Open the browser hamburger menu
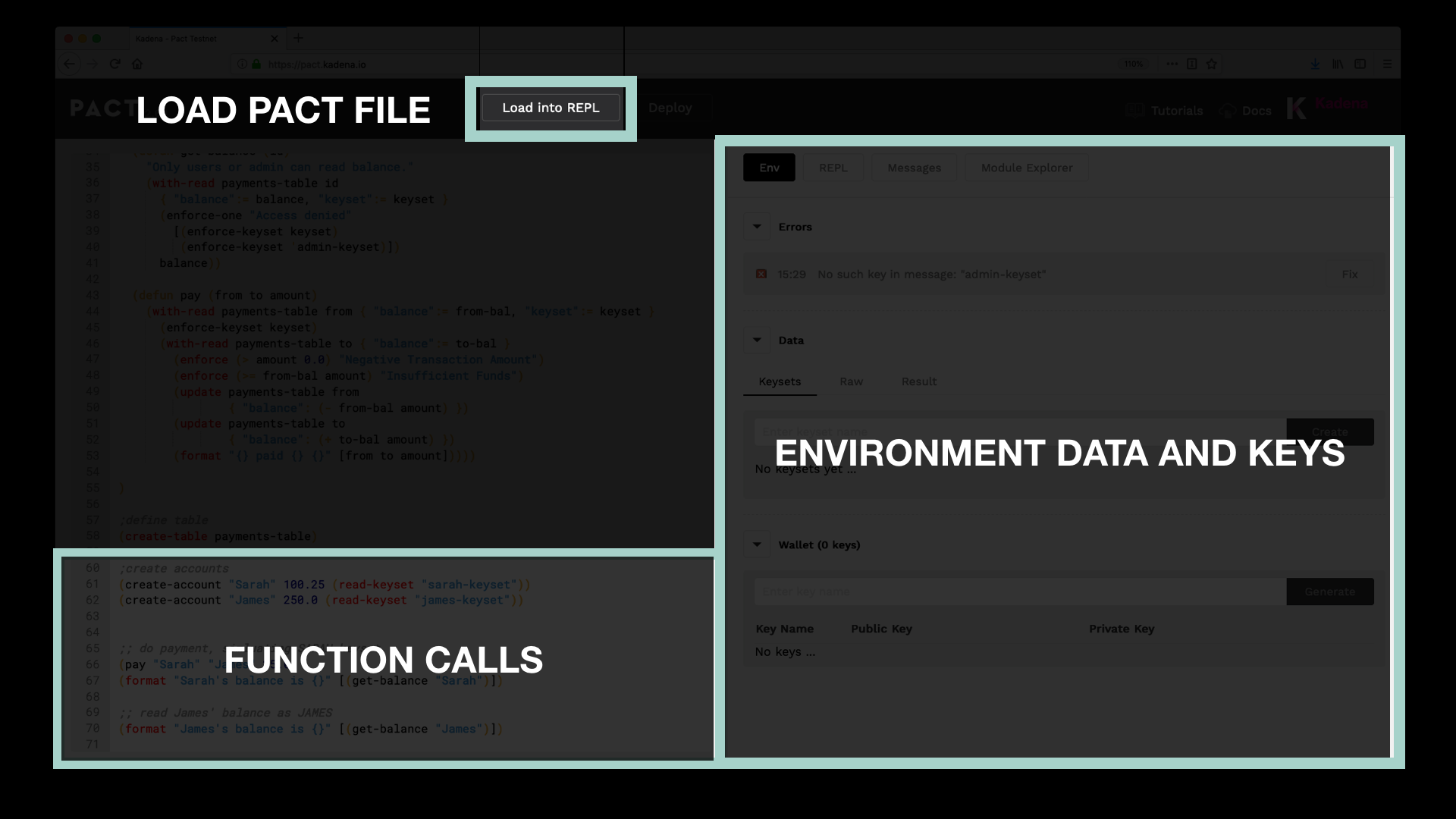The width and height of the screenshot is (1456, 819). pyautogui.click(x=1387, y=64)
